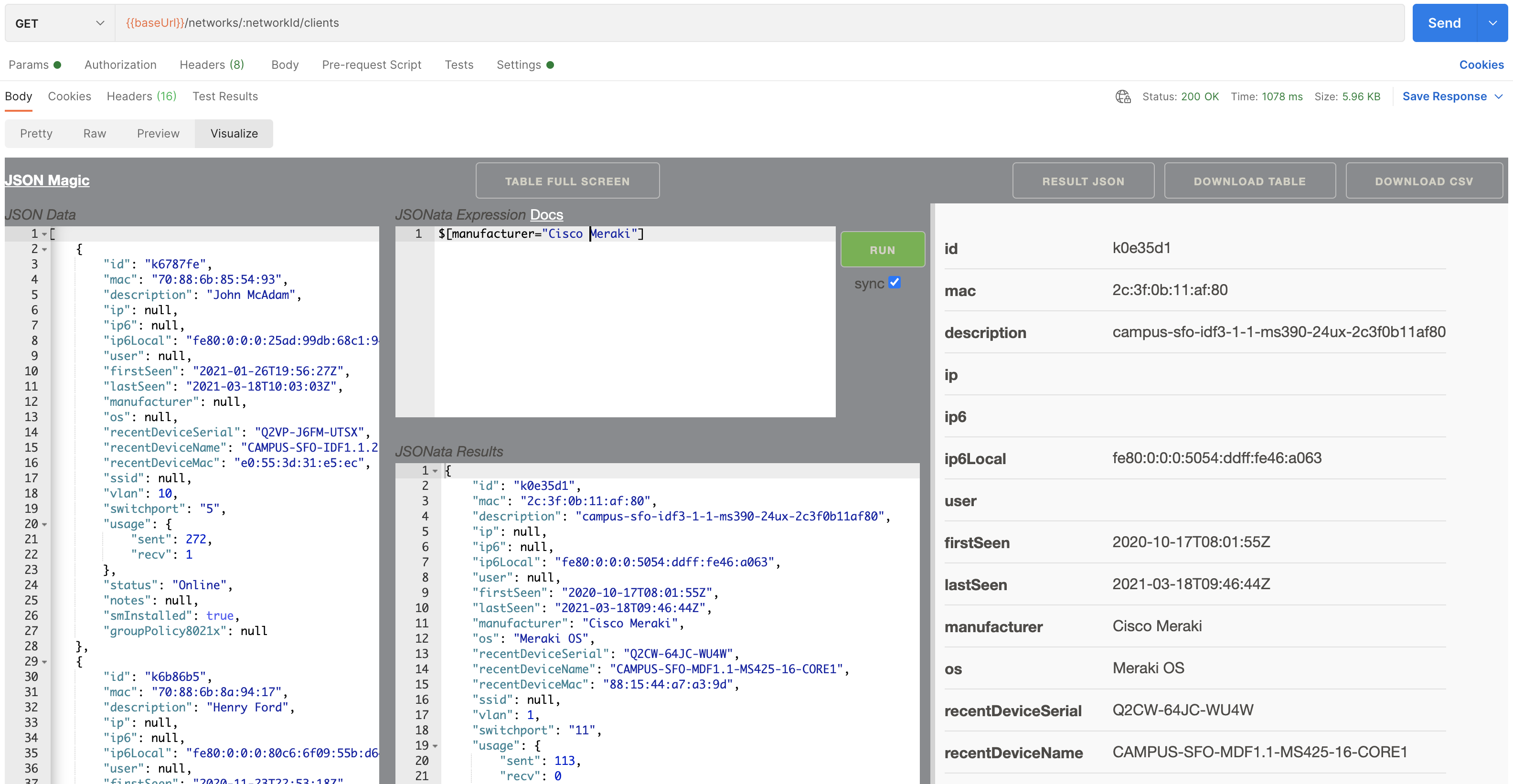Click the blue Send button

pyautogui.click(x=1444, y=23)
